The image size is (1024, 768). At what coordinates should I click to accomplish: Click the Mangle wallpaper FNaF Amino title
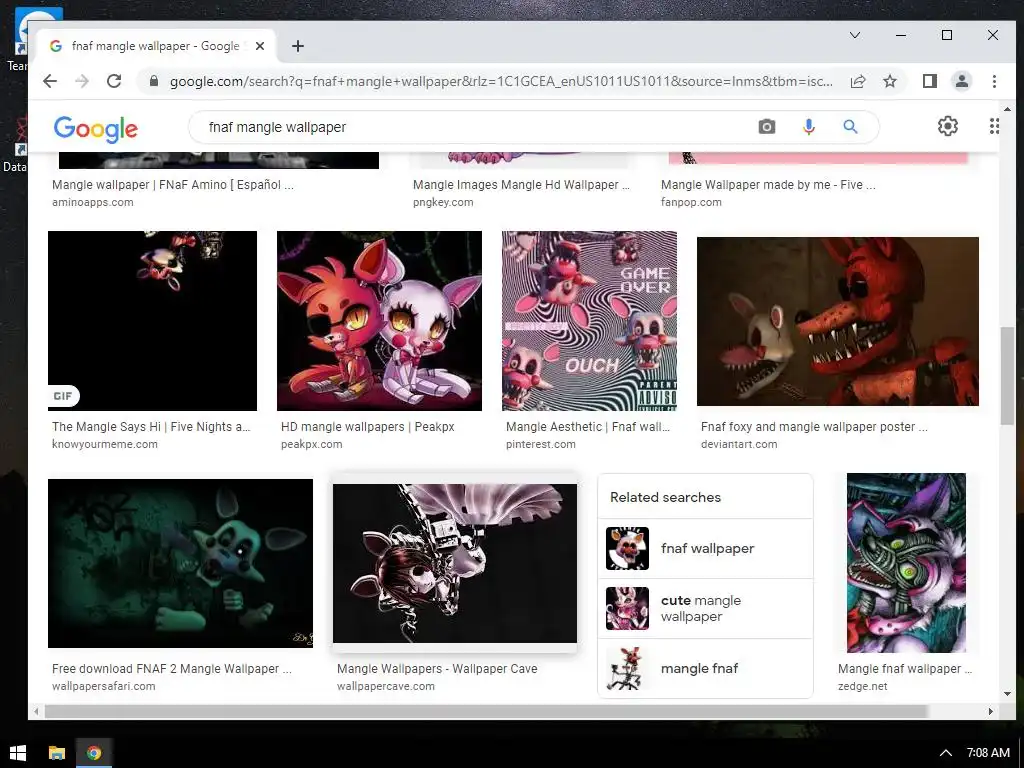coord(173,185)
